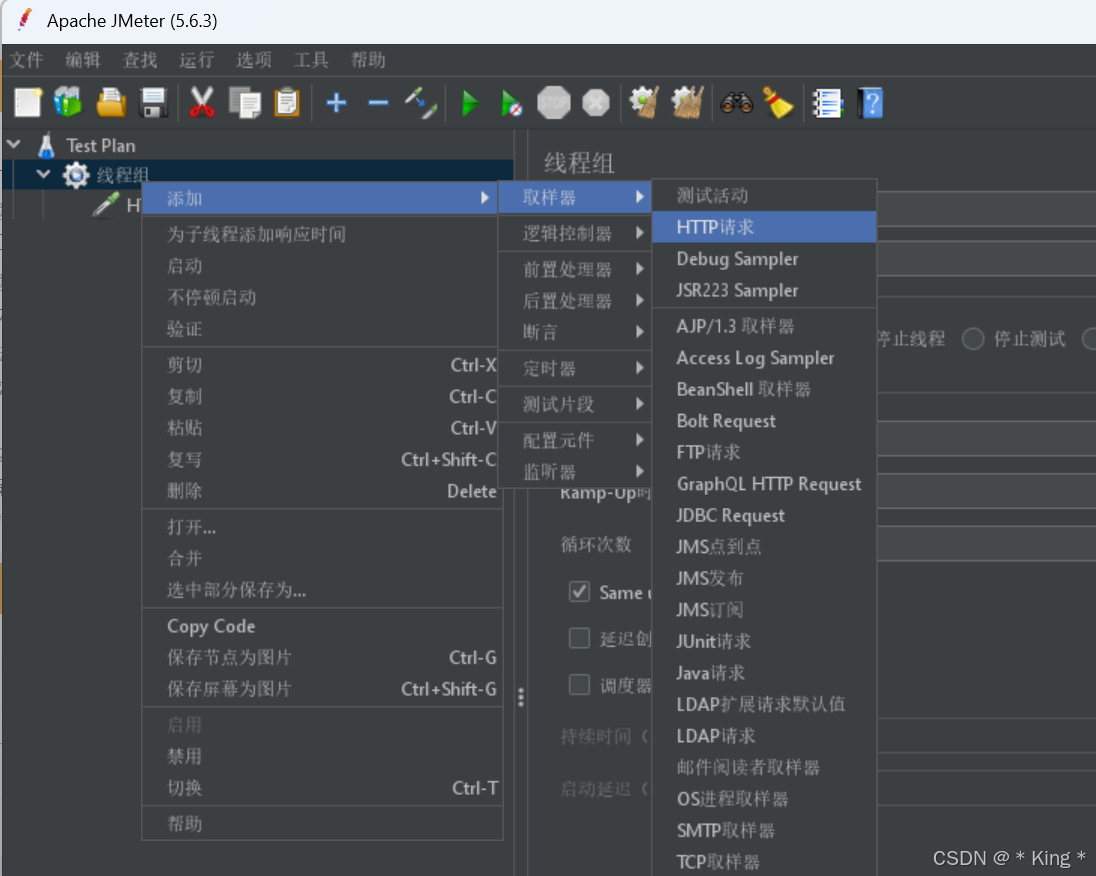Open the 编辑 menu

83,60
